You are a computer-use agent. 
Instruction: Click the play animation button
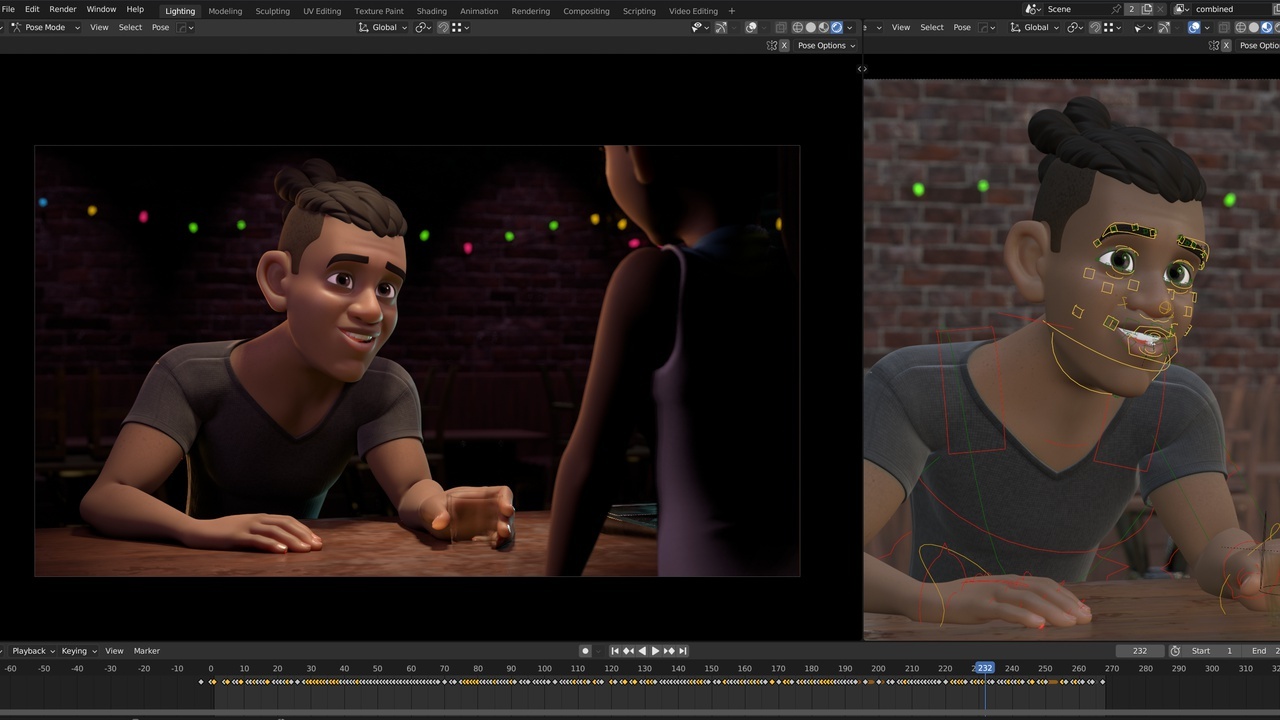[x=655, y=651]
